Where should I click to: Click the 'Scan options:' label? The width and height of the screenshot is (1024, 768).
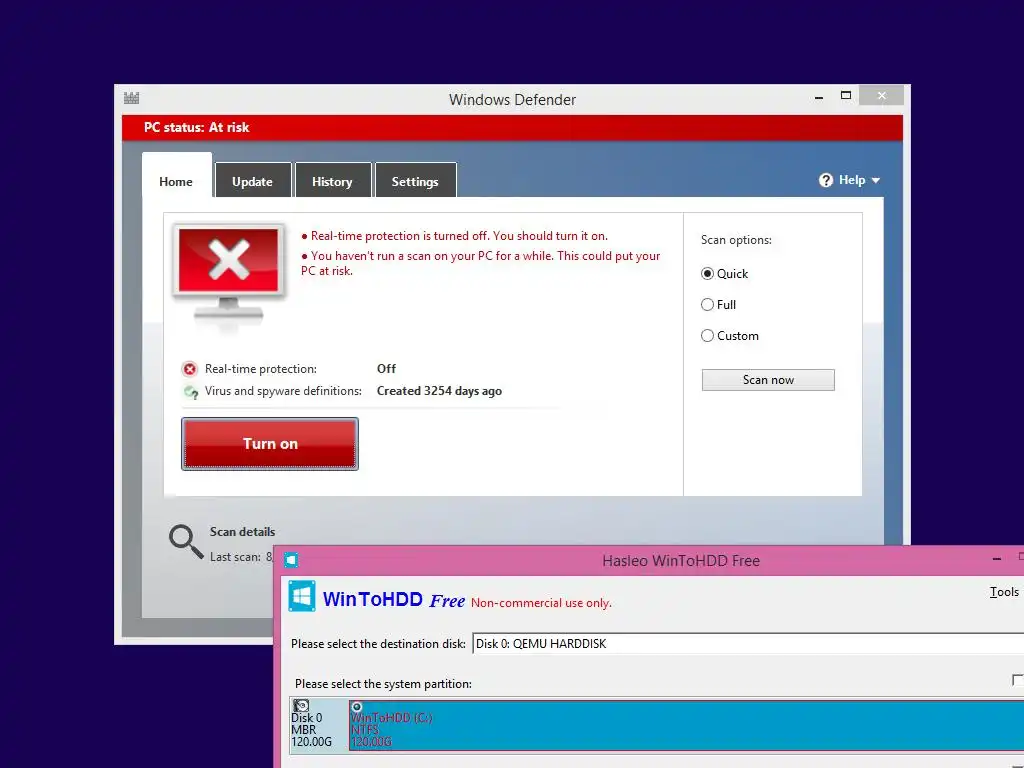736,240
